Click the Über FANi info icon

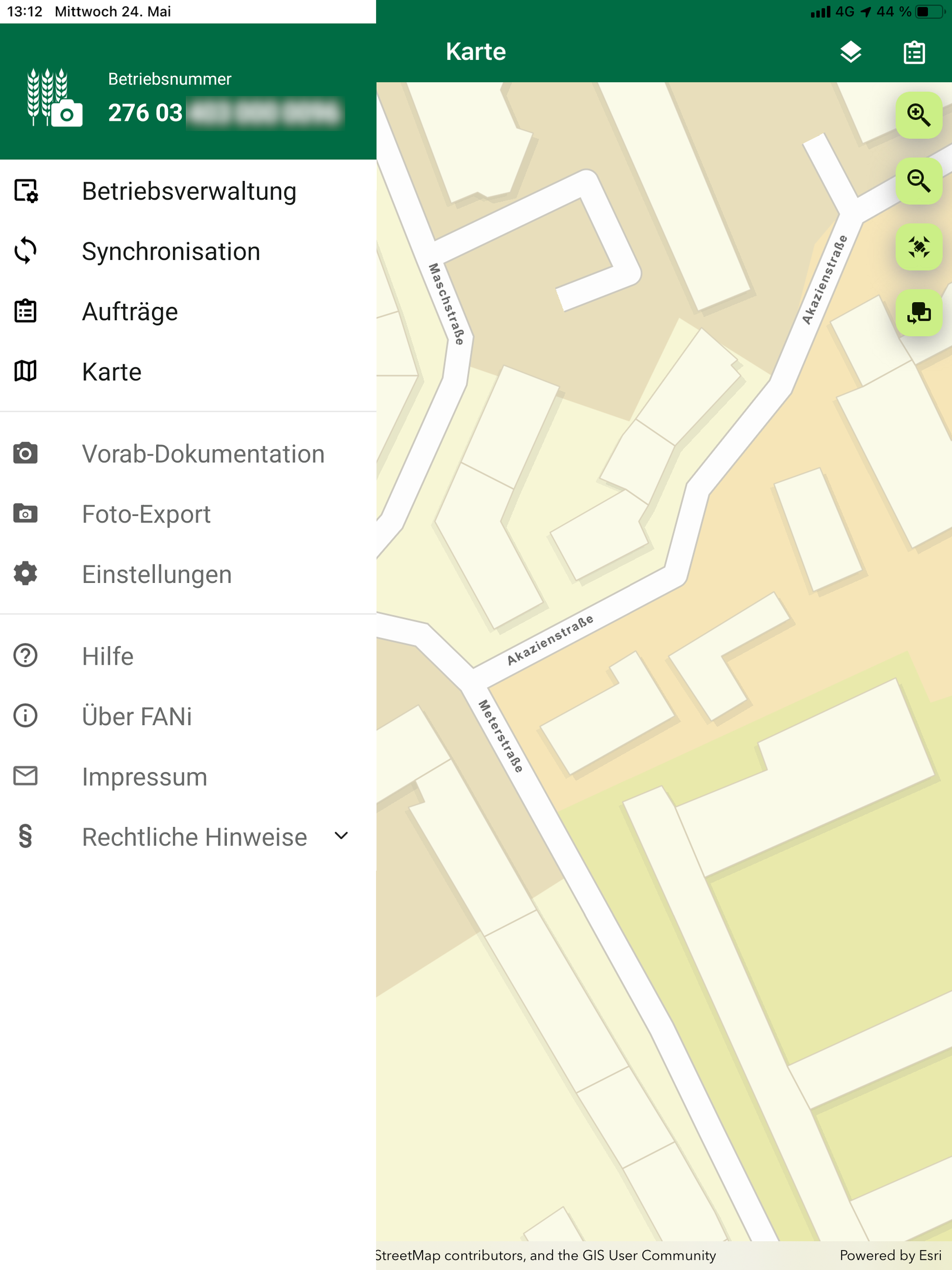pos(26,716)
